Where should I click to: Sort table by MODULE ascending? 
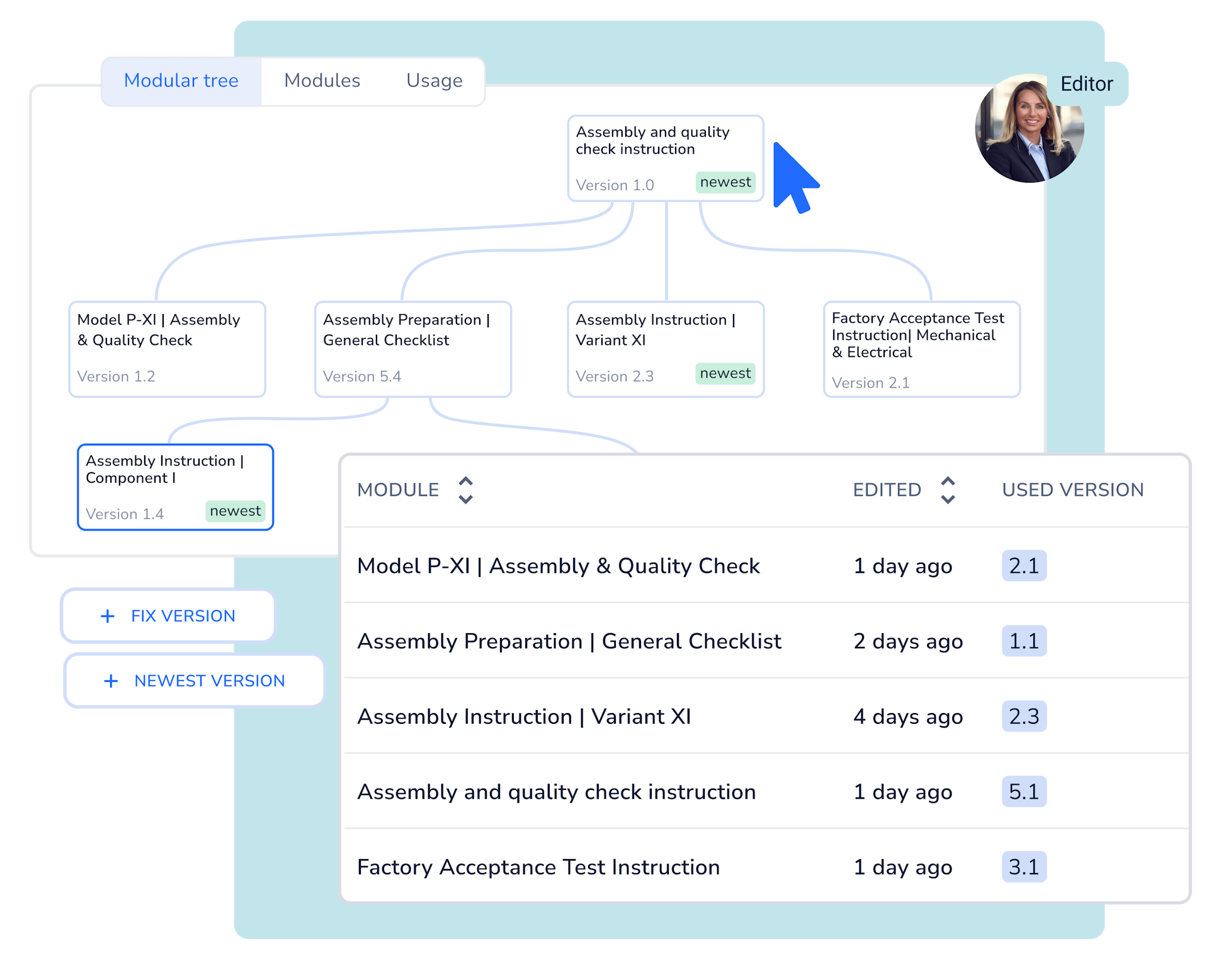[466, 481]
